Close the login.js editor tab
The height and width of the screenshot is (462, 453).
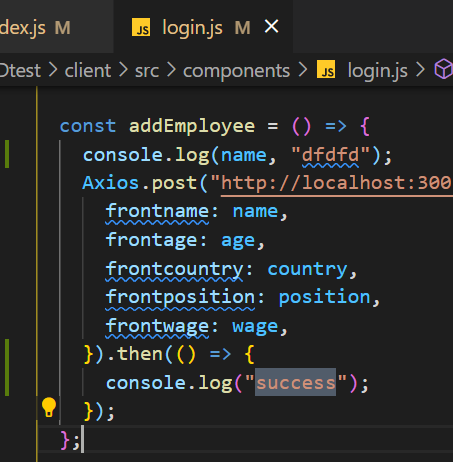click(271, 26)
